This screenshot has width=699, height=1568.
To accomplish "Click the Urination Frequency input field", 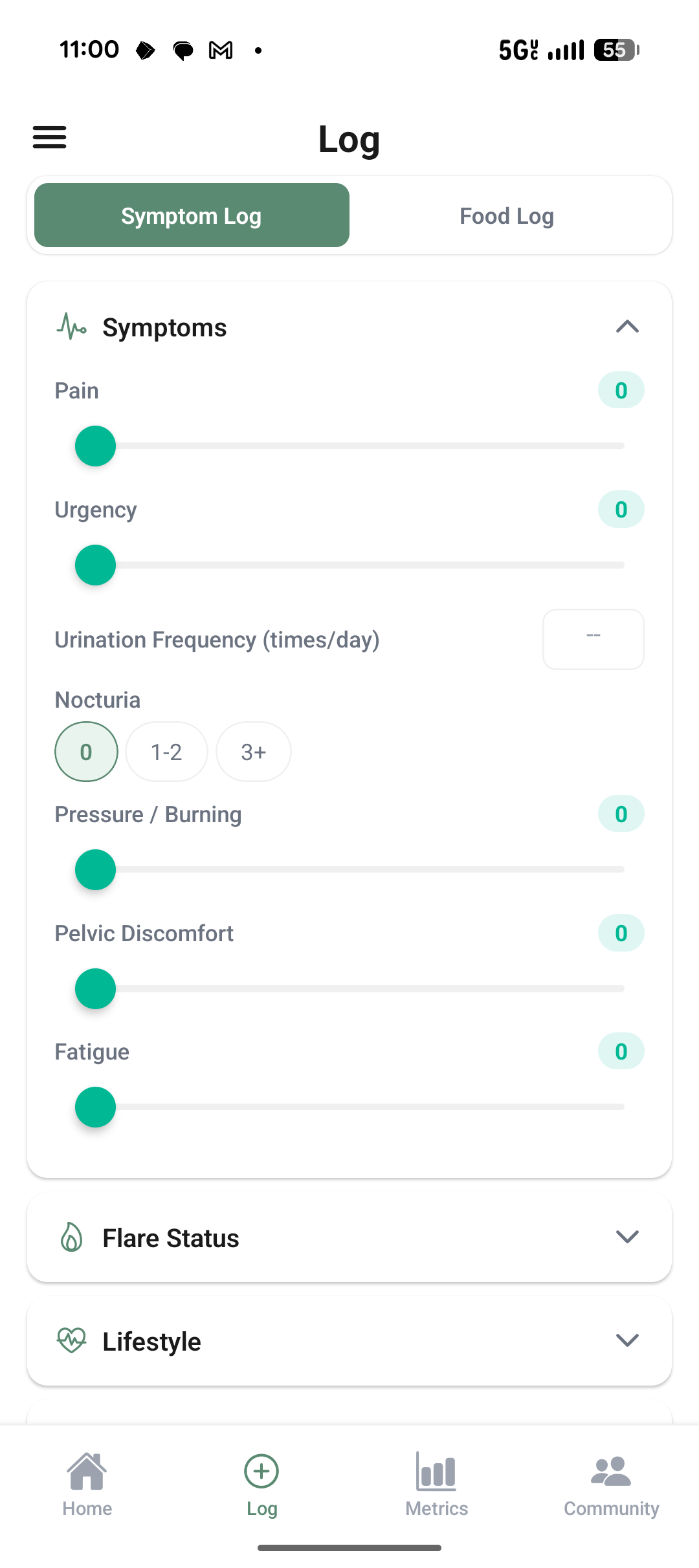I will [592, 639].
